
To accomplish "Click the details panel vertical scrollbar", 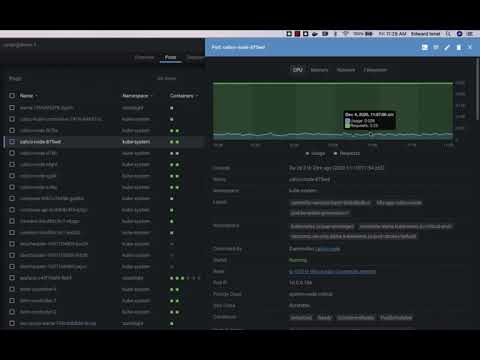I will click(x=477, y=89).
